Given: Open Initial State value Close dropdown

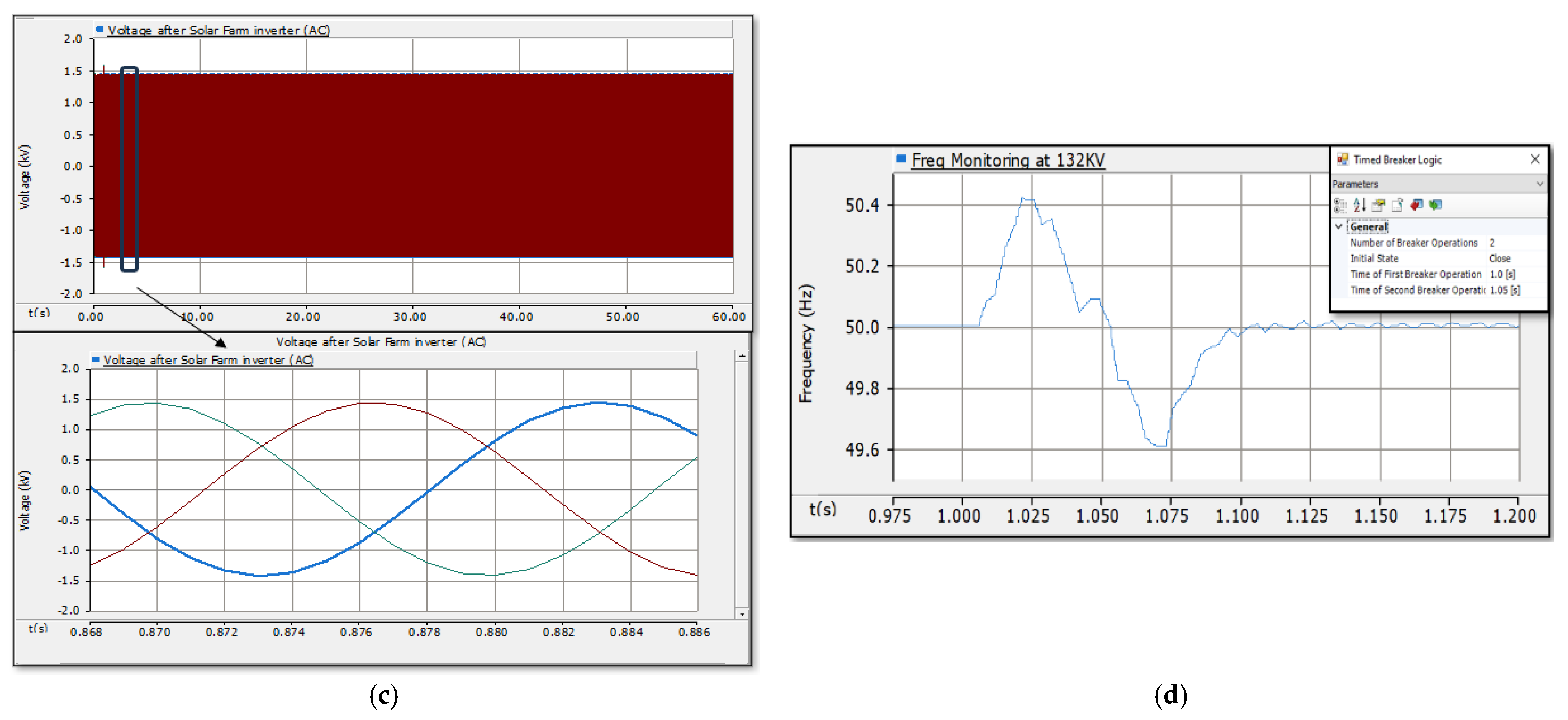Looking at the screenshot, I should [x=1500, y=258].
